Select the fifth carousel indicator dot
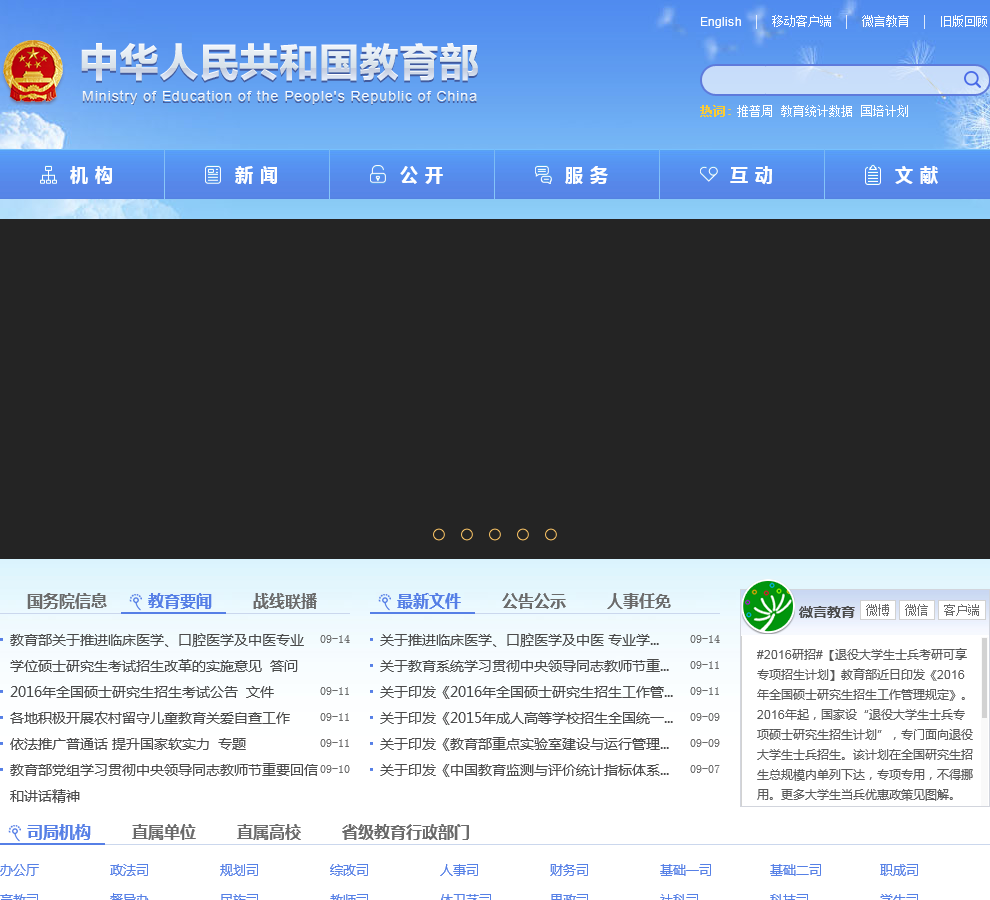Viewport: 990px width, 900px height. point(551,535)
